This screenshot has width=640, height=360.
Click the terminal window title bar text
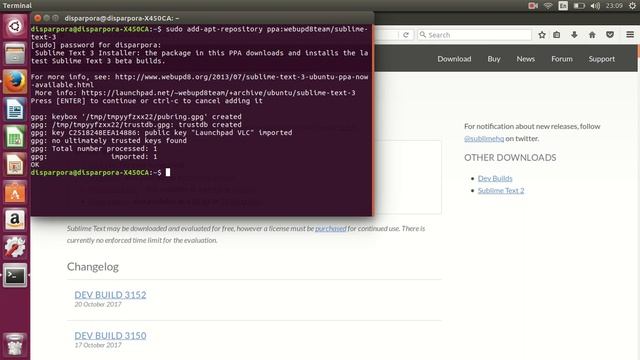pos(122,18)
